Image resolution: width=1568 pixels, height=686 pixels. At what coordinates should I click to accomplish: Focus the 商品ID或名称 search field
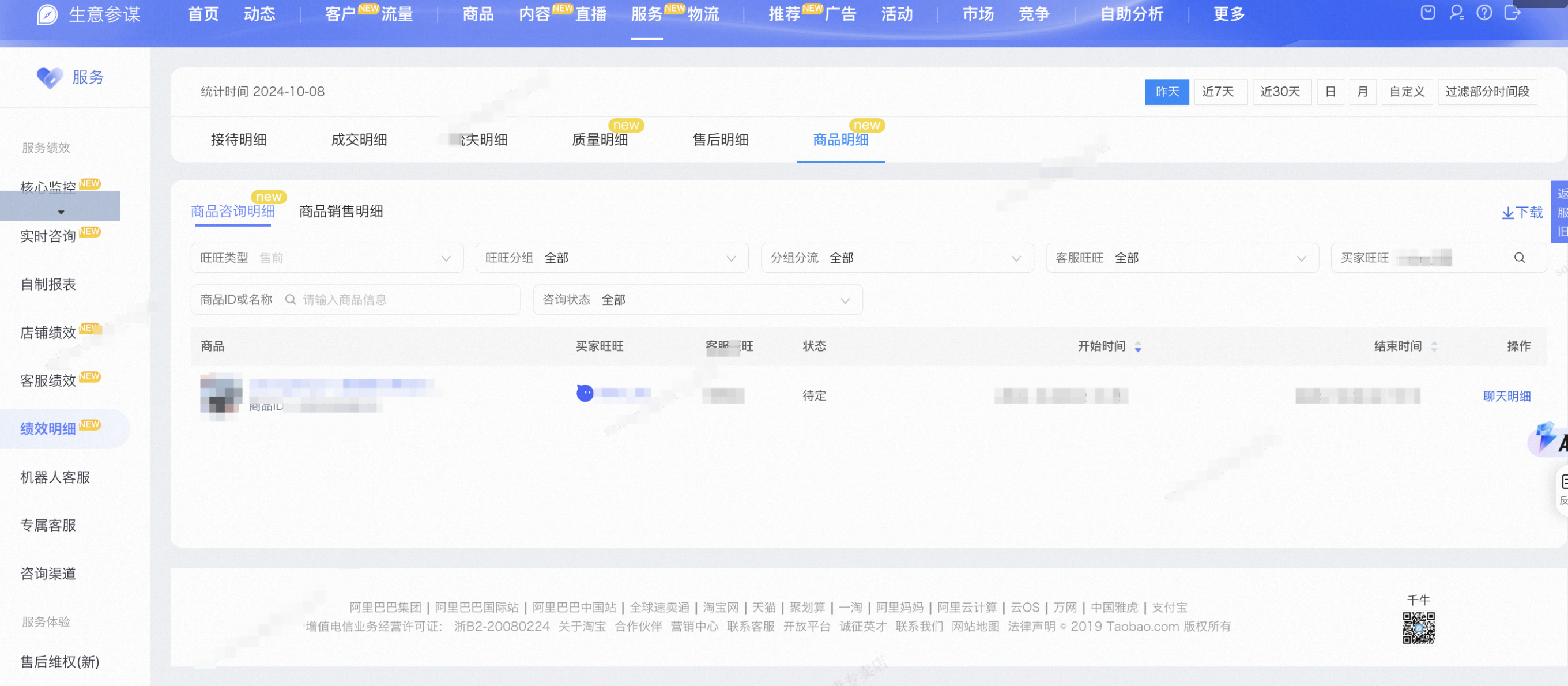tap(356, 300)
